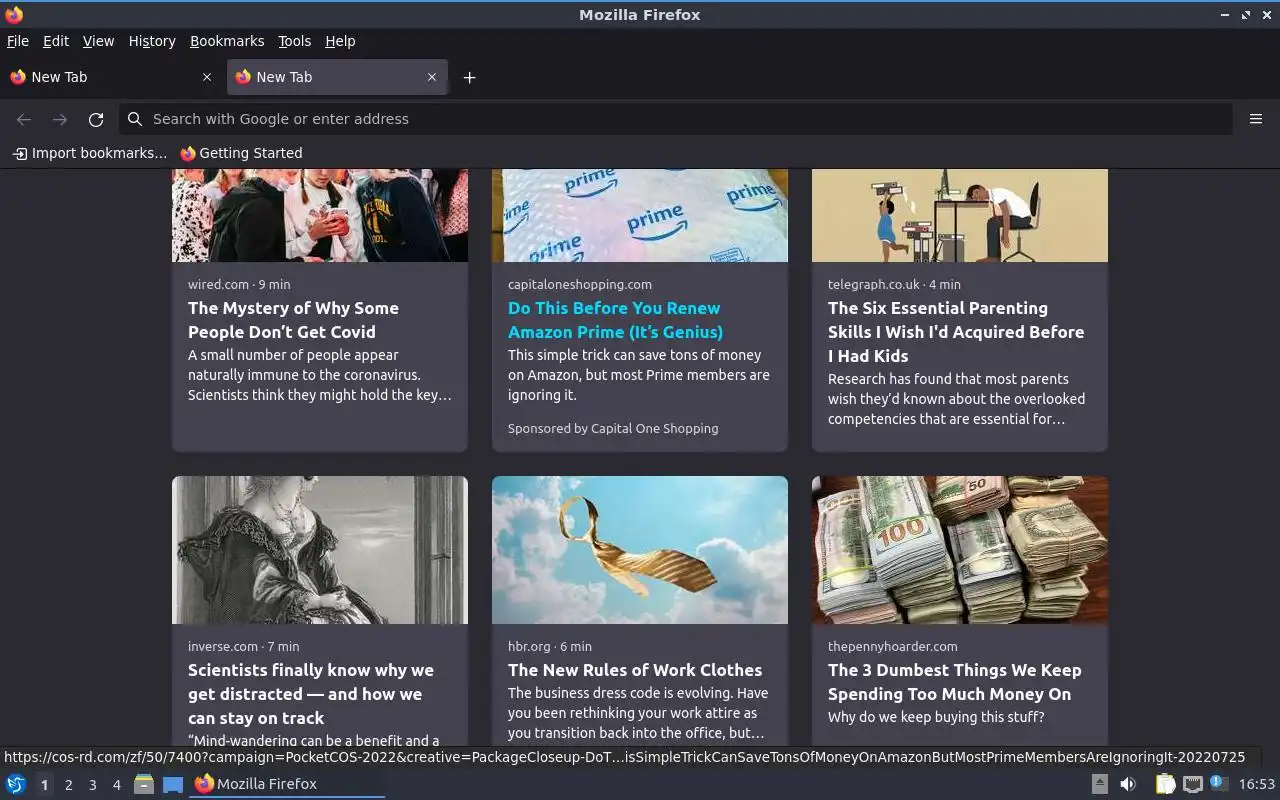The image size is (1280, 800).
Task: Switch to workspace 4
Action: [116, 785]
